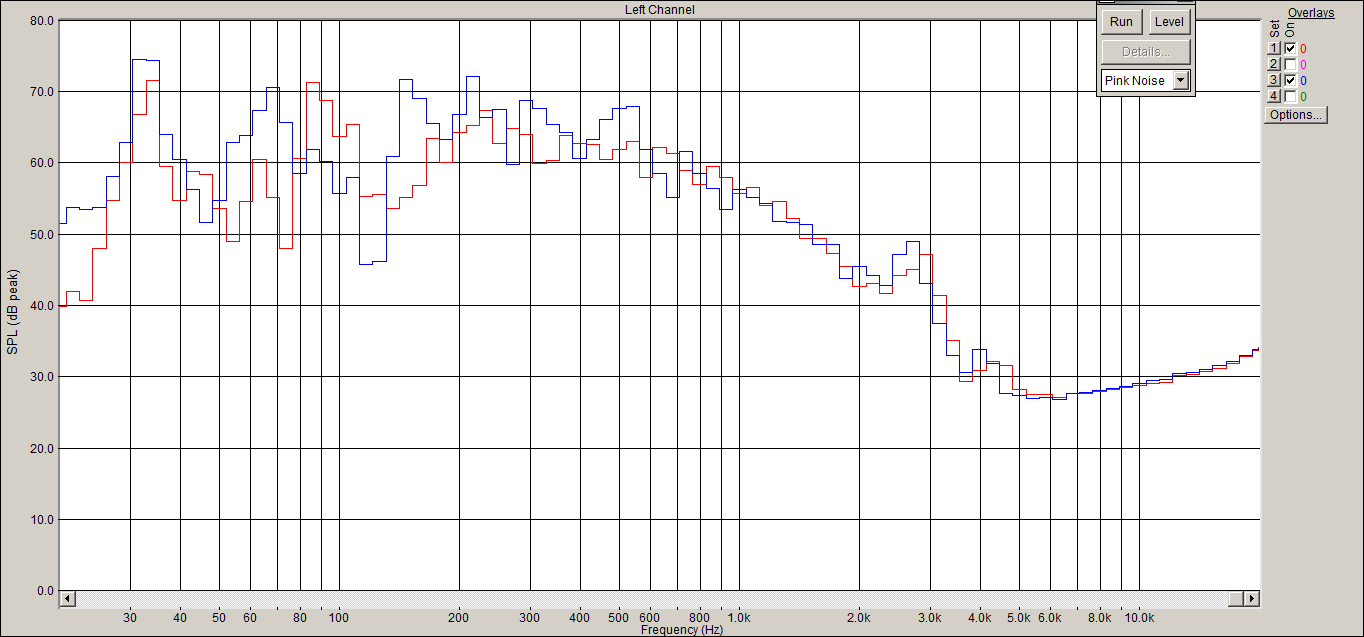This screenshot has width=1364, height=637.
Task: Start the measurement with Run button
Action: point(1121,22)
